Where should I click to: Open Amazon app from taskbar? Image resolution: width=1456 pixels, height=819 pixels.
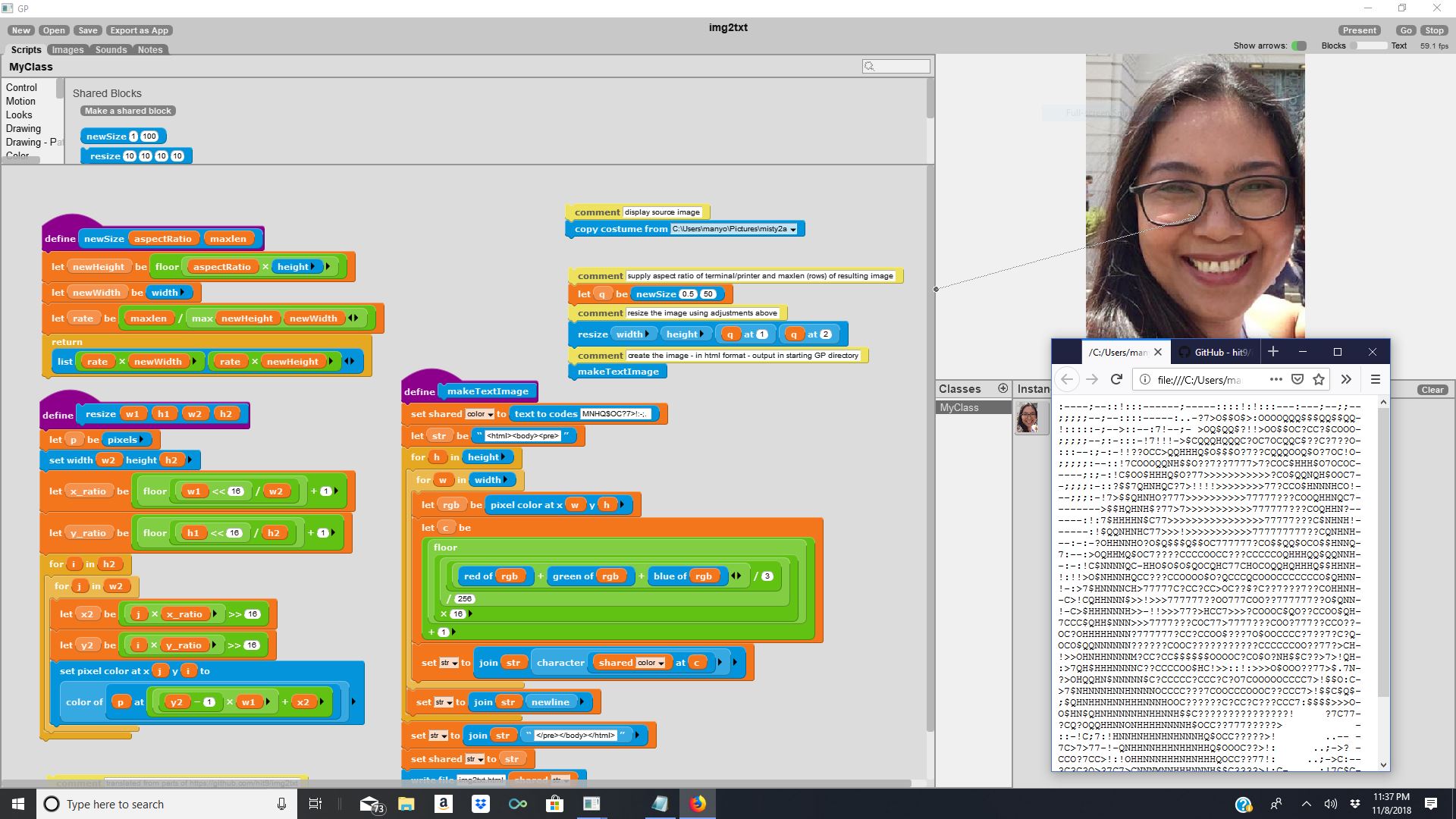tap(443, 804)
